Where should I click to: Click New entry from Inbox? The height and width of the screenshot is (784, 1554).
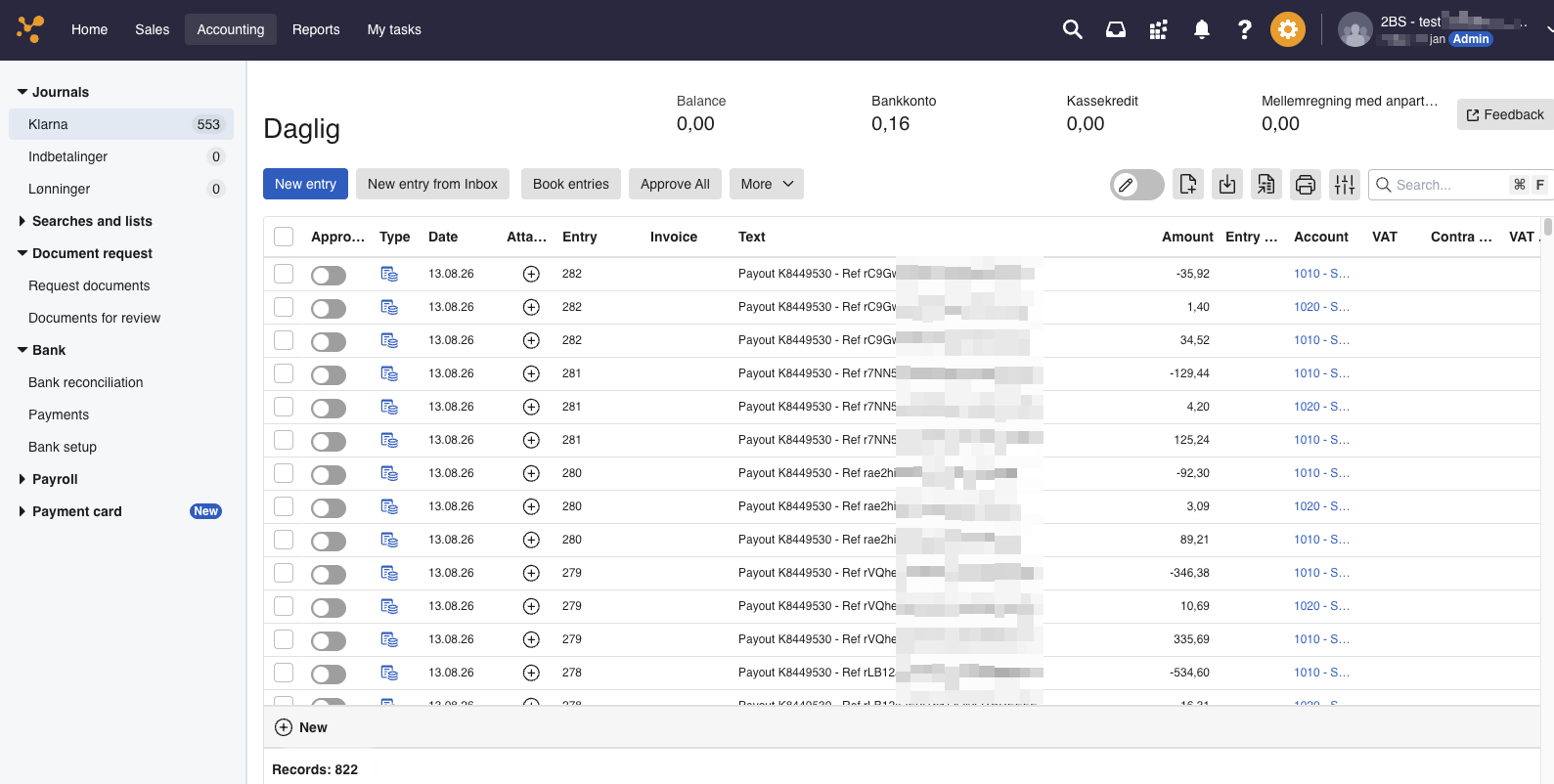[x=432, y=184]
